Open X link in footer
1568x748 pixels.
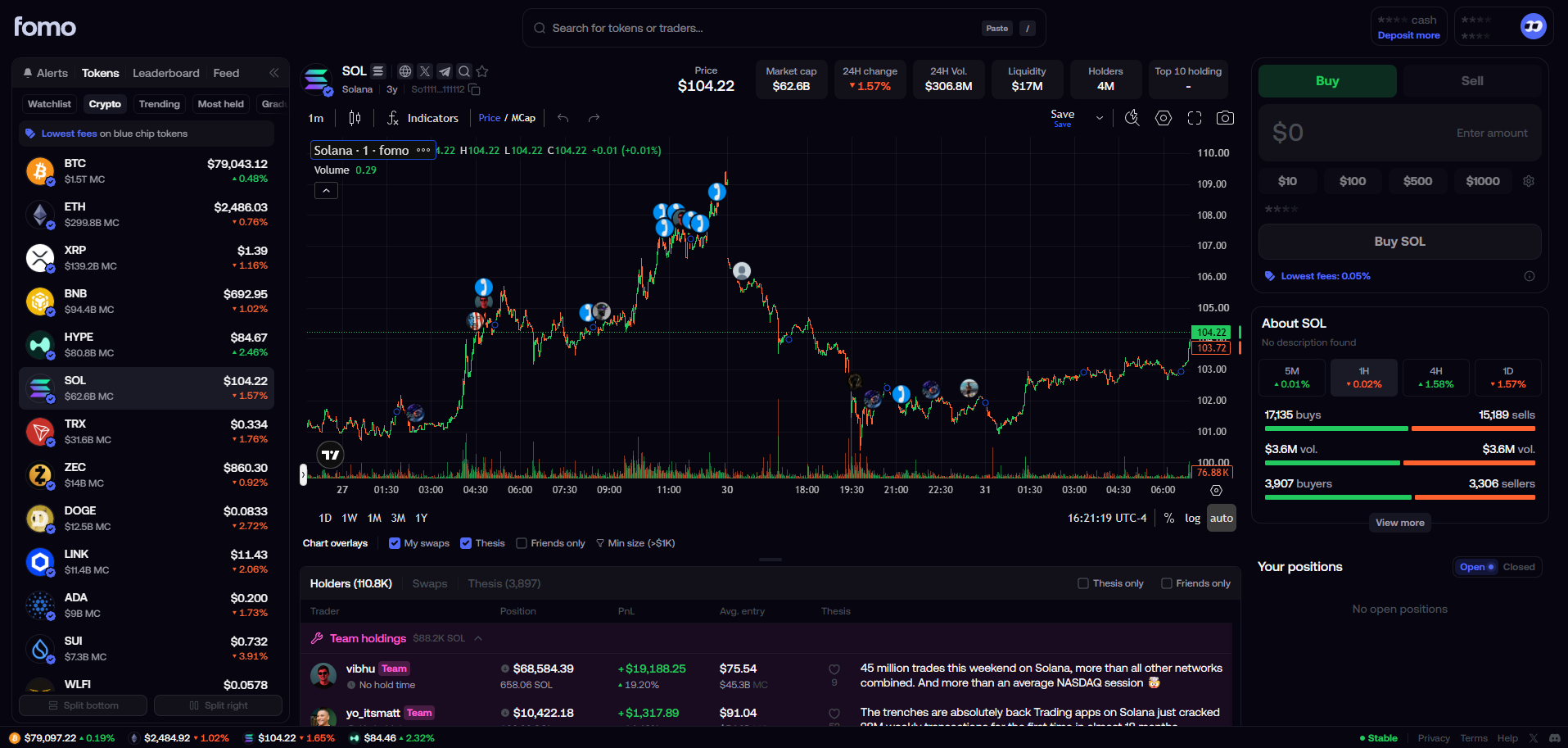coord(1534,738)
